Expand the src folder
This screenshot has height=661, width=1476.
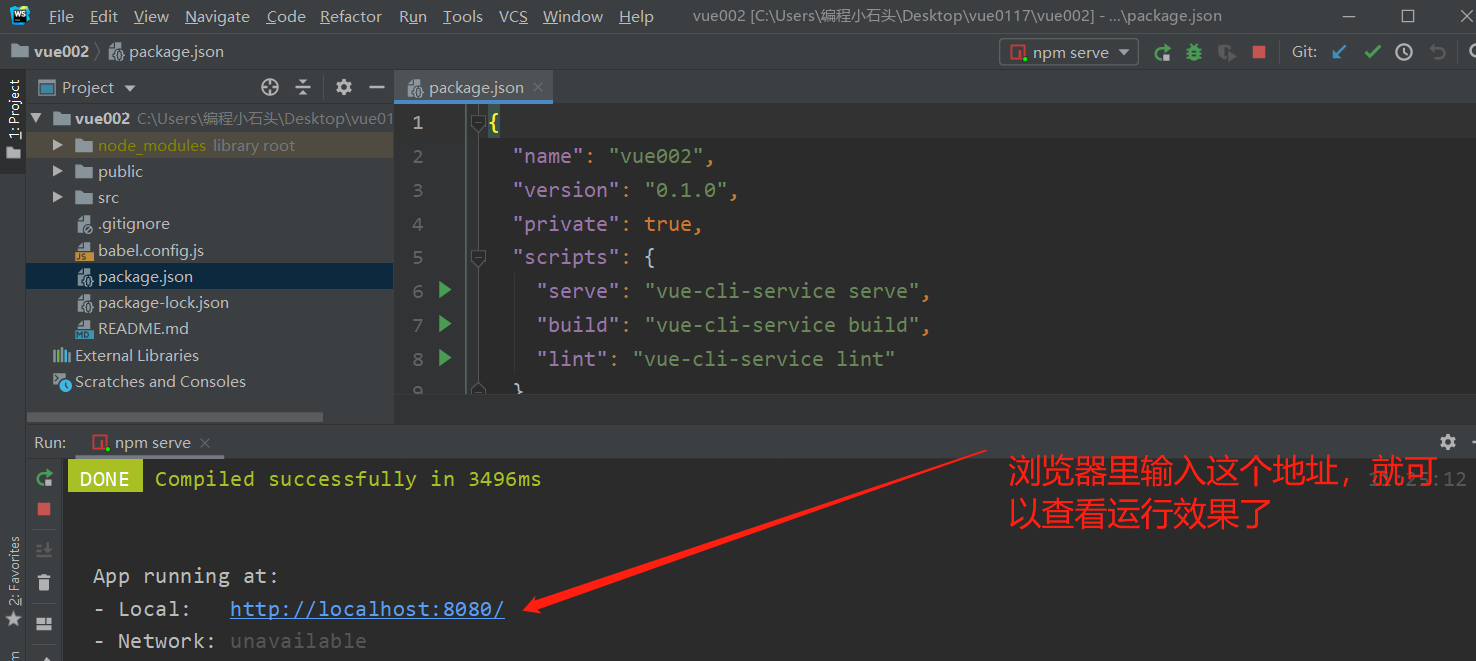[57, 197]
